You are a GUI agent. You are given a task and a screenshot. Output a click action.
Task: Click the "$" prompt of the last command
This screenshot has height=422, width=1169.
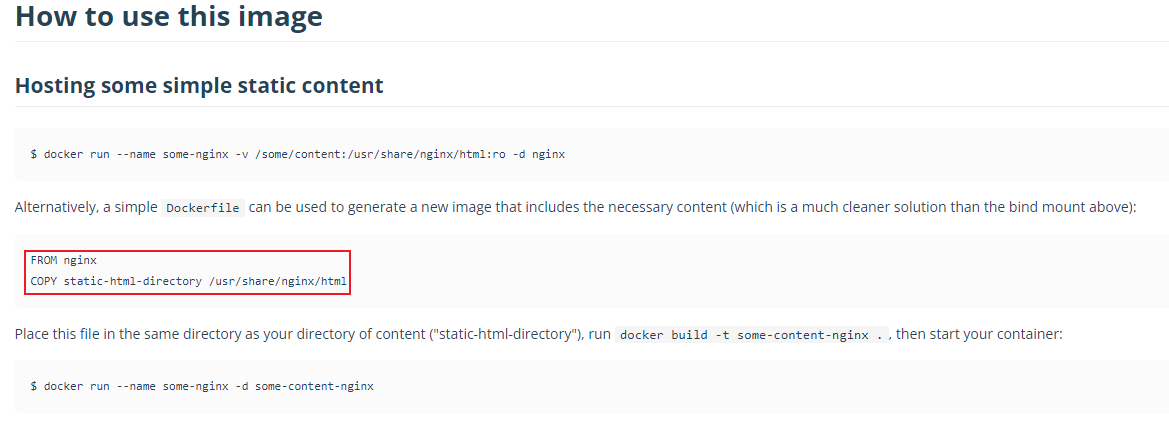pos(34,386)
